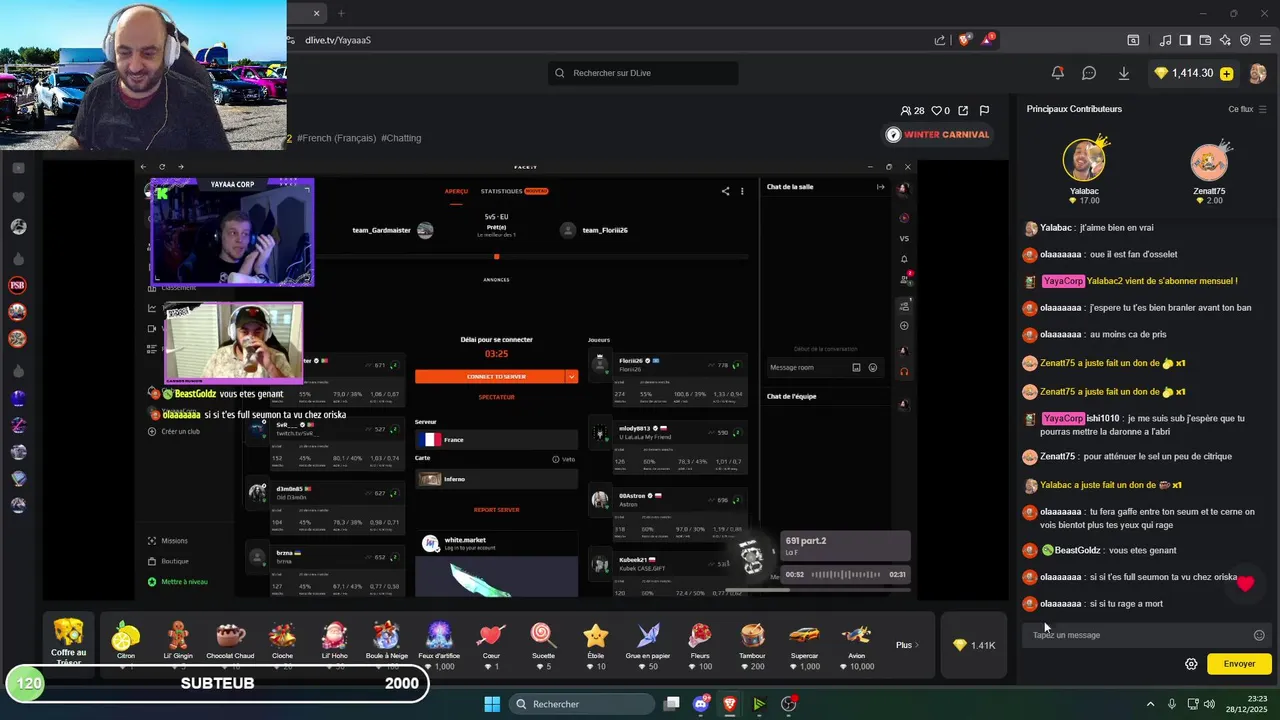Open the #Chatting tag
The height and width of the screenshot is (720, 1280).
[x=401, y=138]
